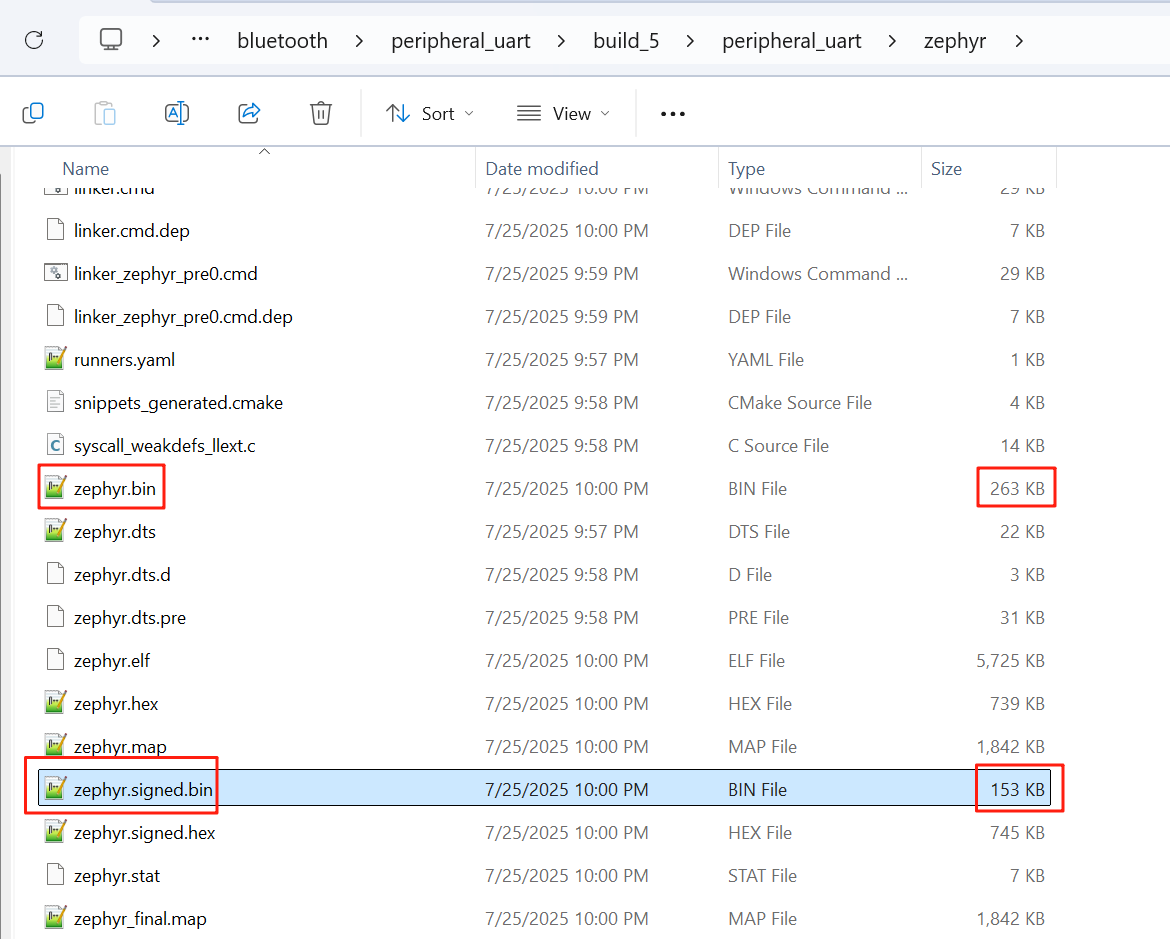Select the zephyr.map file icon
The image size is (1170, 939).
(55, 746)
